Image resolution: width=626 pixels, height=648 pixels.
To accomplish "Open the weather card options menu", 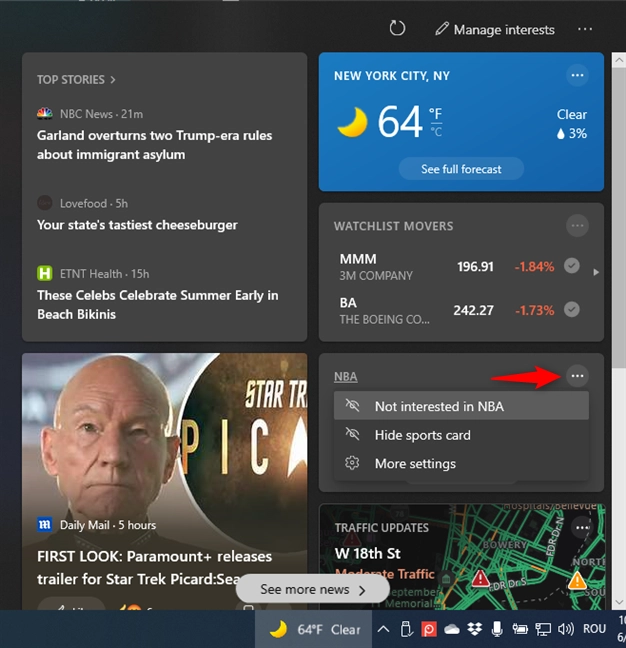I will coord(577,75).
